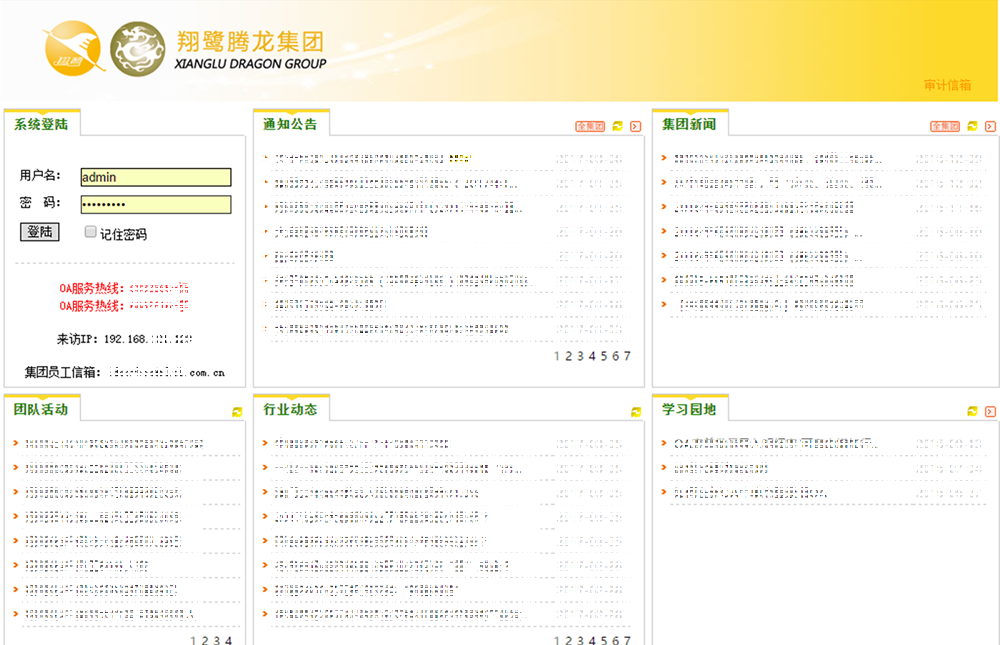Refresh the 学习园地 panel
The image size is (1000, 645).
pos(972,411)
